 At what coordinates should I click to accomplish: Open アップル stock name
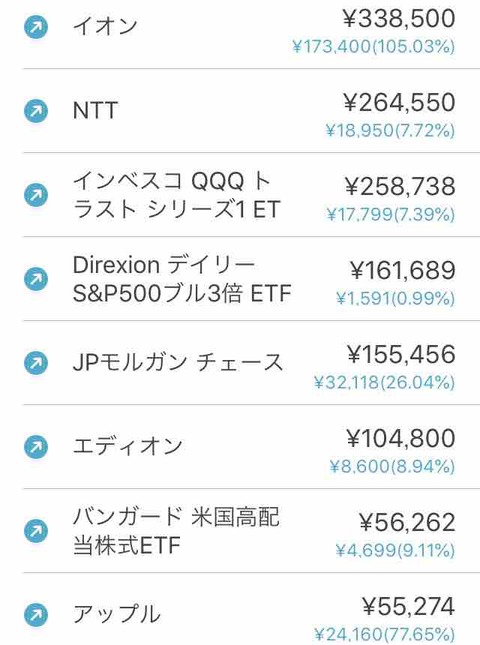tap(117, 614)
